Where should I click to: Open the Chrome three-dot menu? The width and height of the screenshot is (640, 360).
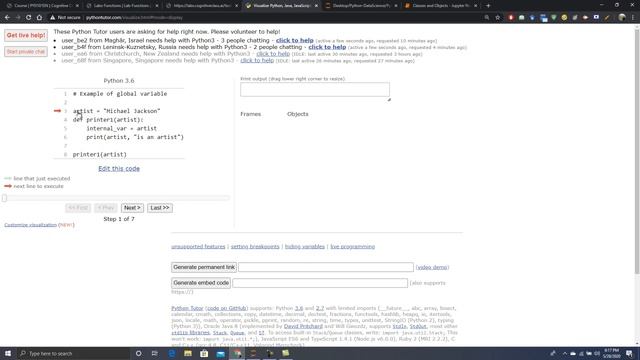(633, 18)
